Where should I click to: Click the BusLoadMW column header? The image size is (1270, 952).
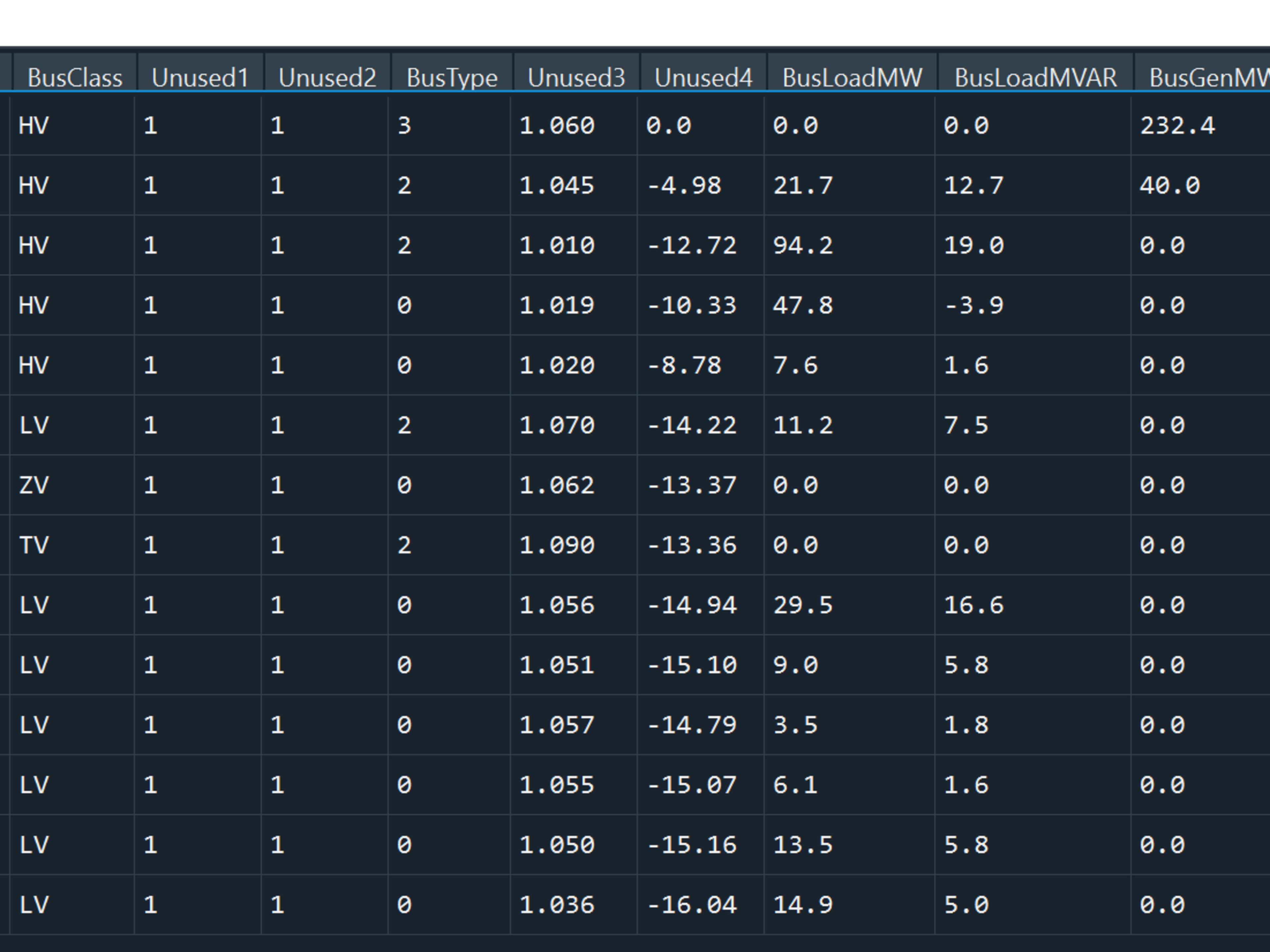pyautogui.click(x=851, y=77)
